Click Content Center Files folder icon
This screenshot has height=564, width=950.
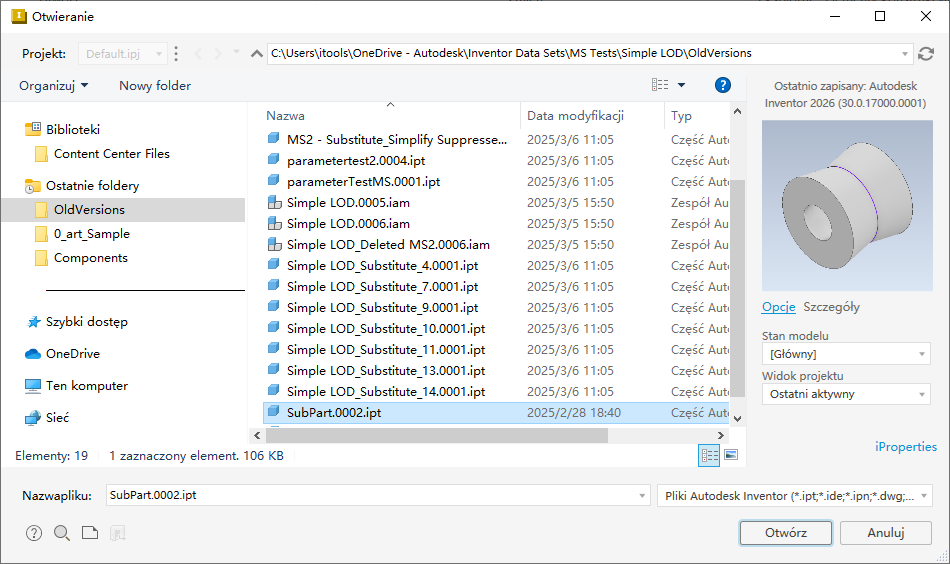(x=41, y=154)
